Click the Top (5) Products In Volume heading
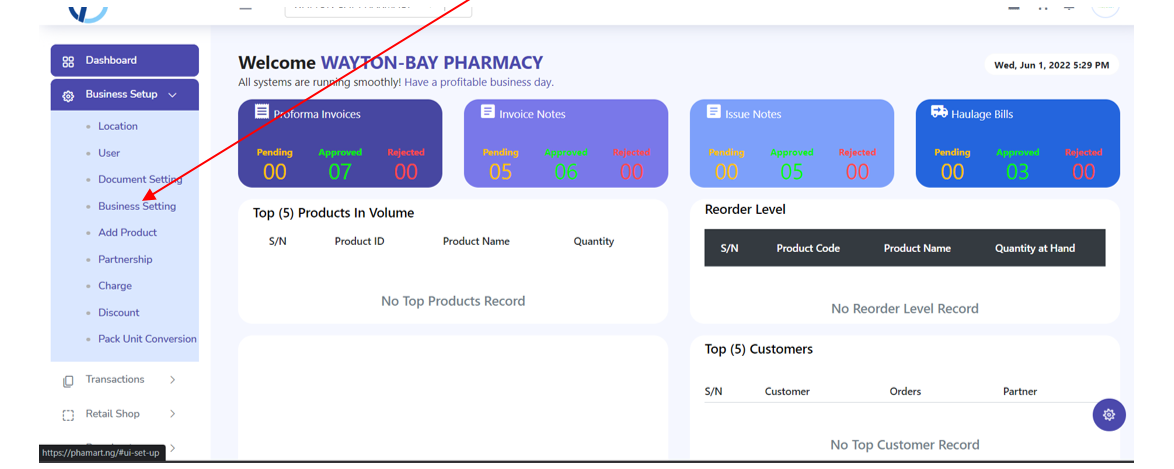Viewport: 1174px width, 469px height. click(333, 213)
